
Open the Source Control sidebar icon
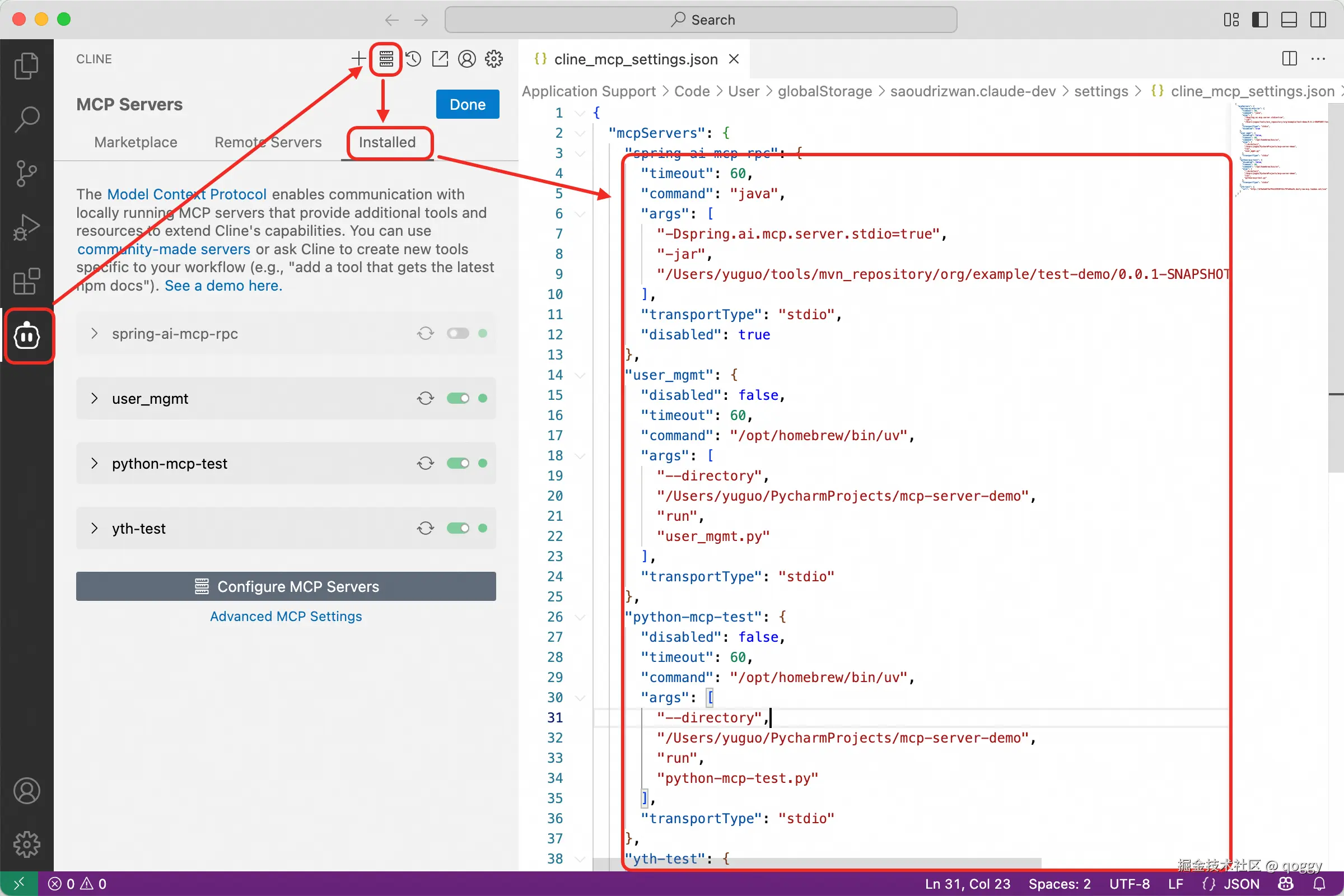point(26,173)
